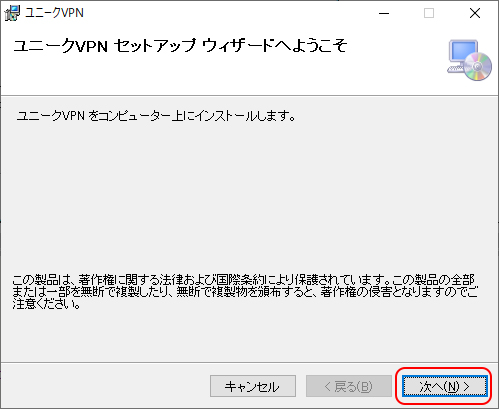Click empty footer area left of キャンセル
This screenshot has height=409, width=499.
pos(103,386)
